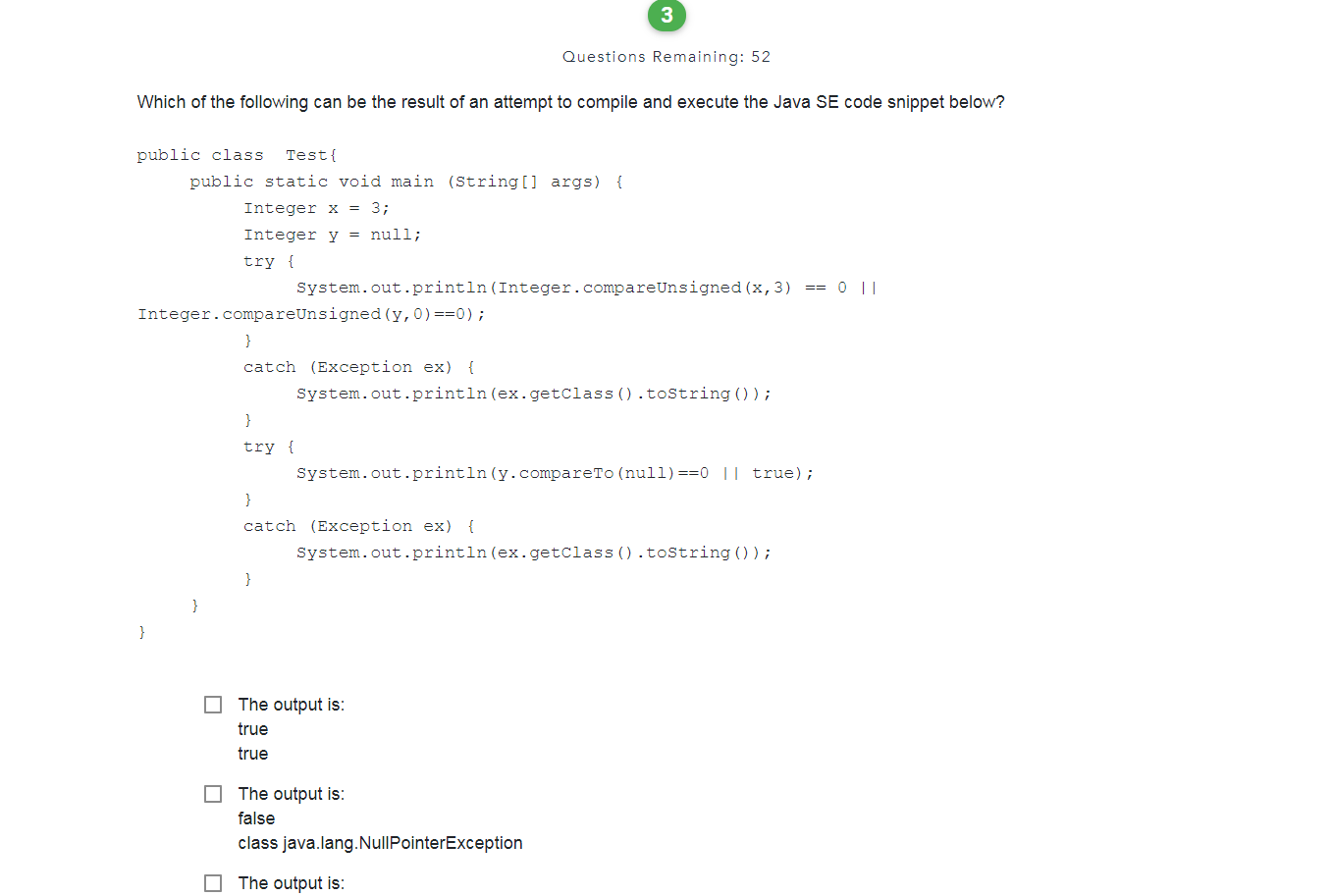The height and width of the screenshot is (896, 1333).
Task: Check the third answer option checkbox
Action: pyautogui.click(x=213, y=882)
